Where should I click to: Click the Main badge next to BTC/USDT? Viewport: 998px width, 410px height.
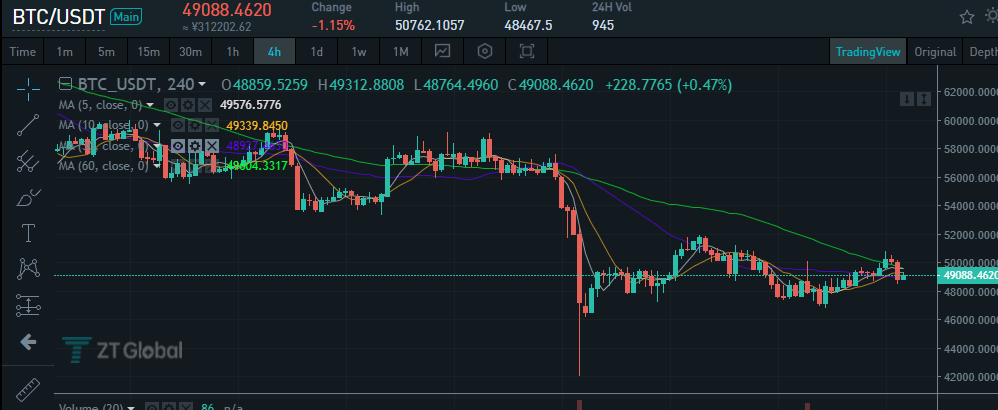coord(126,17)
